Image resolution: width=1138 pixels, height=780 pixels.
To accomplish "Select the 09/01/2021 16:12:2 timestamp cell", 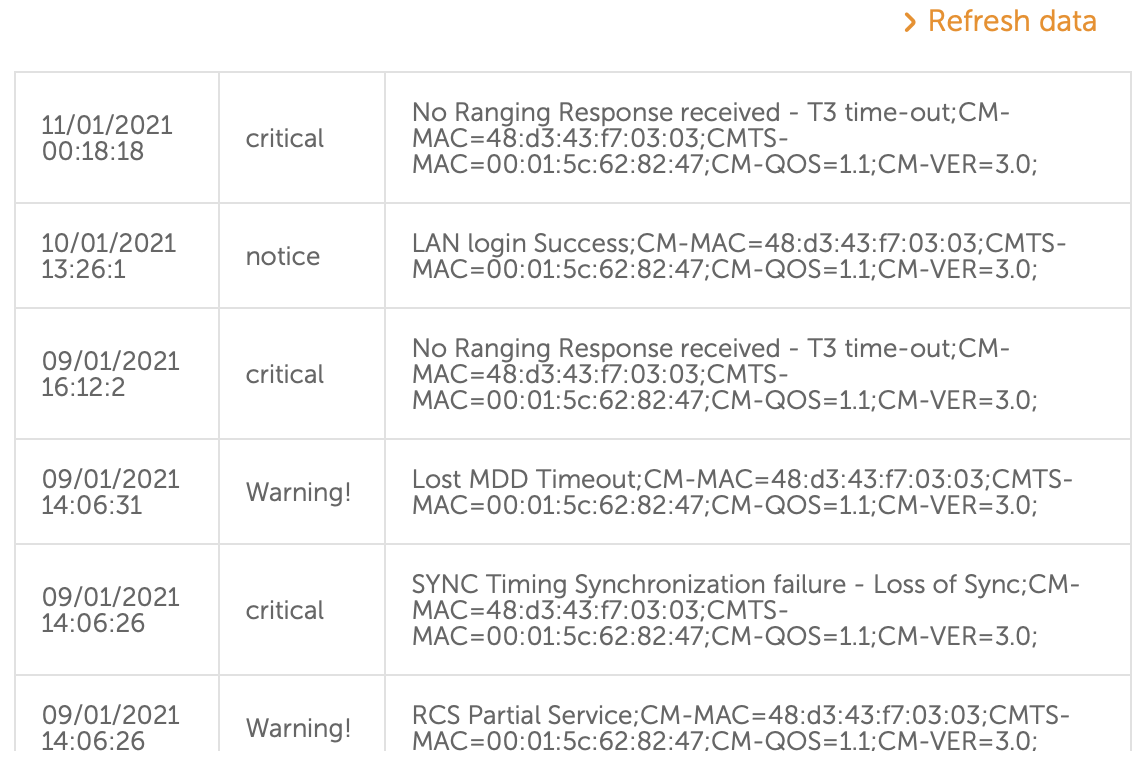I will (110, 374).
